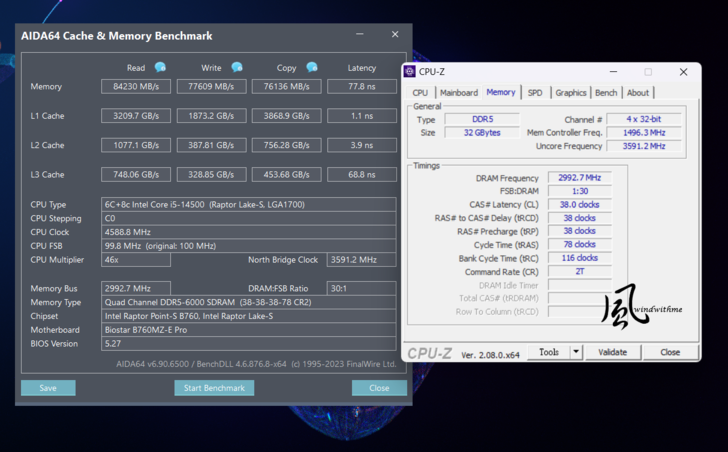Minimize the CPU-Z window
Viewport: 728px width, 452px height.
[x=612, y=72]
